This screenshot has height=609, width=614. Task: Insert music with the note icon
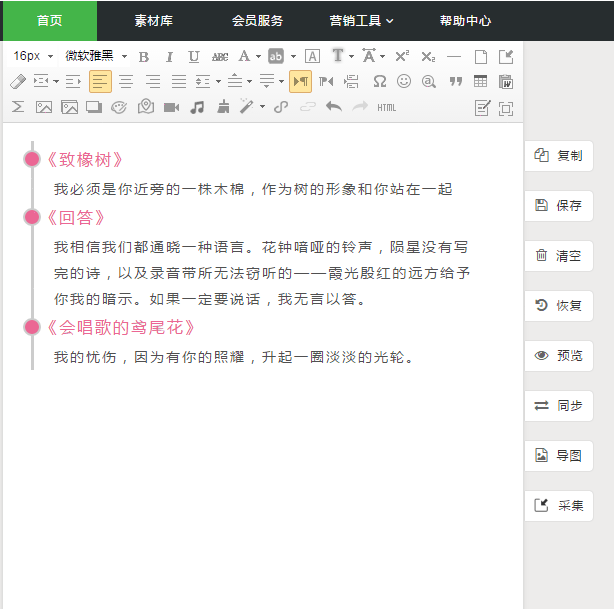(x=197, y=107)
